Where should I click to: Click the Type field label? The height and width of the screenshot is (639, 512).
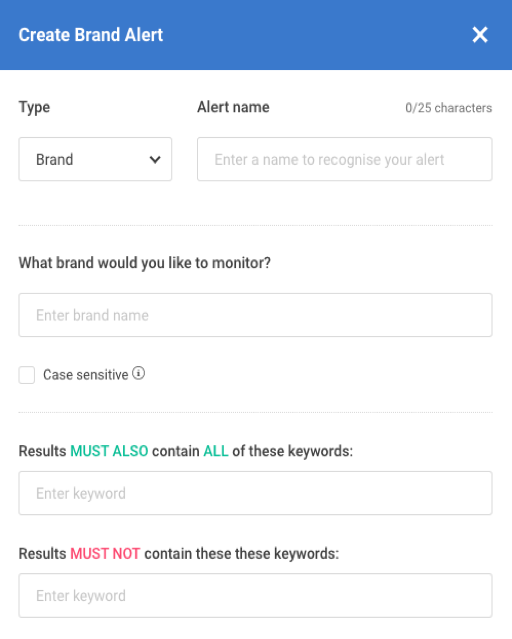click(x=34, y=108)
